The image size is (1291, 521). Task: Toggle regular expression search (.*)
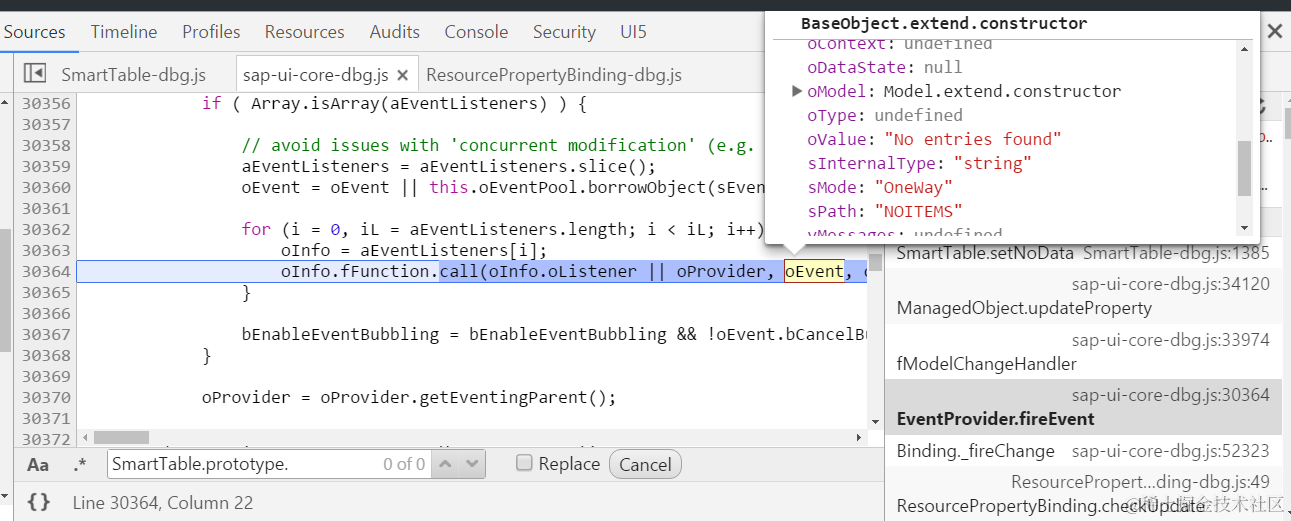coord(80,464)
